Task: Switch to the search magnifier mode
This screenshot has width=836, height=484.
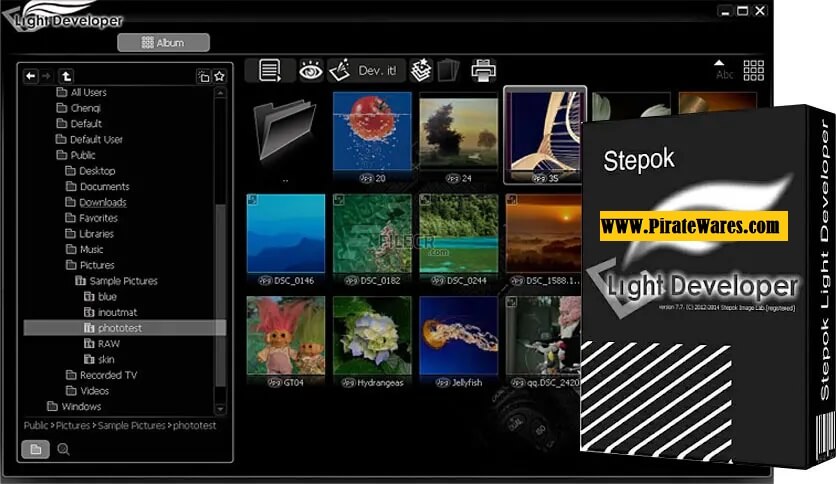Action: click(64, 449)
